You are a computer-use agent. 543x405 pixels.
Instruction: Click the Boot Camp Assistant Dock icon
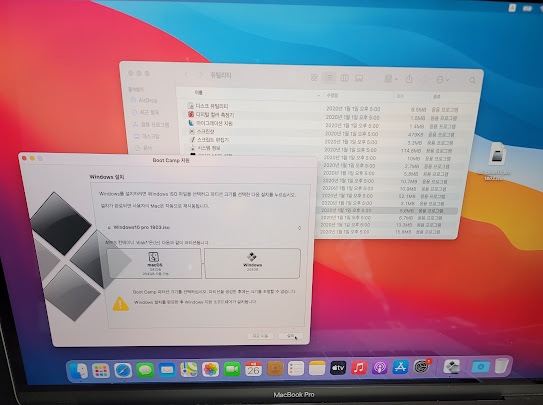(x=452, y=366)
